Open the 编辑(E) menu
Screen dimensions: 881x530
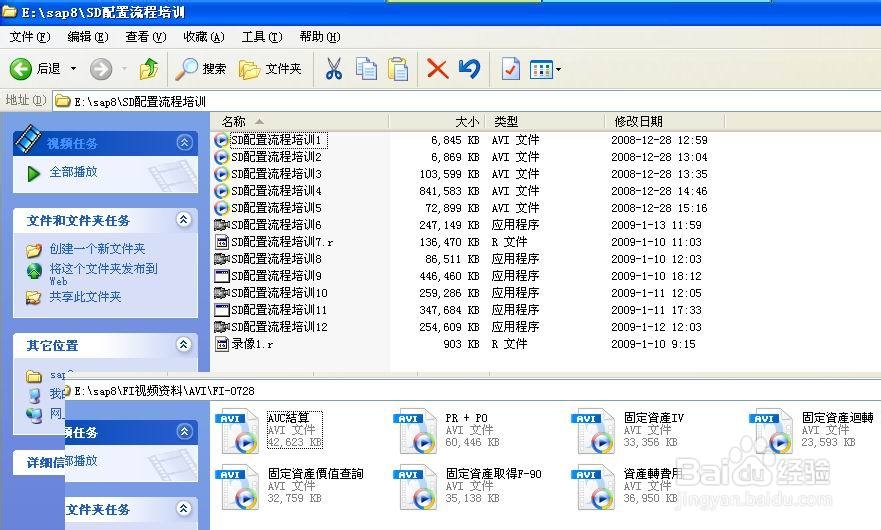[x=88, y=37]
